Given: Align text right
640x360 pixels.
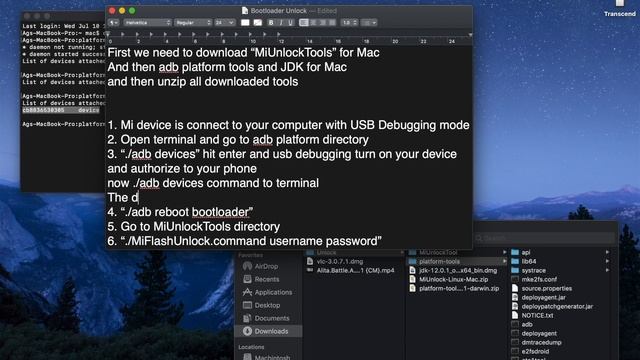Looking at the screenshot, I should point(322,22).
